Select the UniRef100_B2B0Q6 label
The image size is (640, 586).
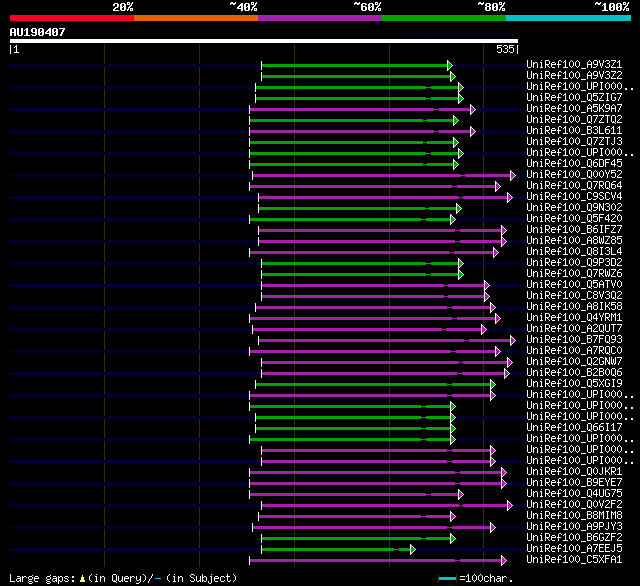click(x=574, y=373)
